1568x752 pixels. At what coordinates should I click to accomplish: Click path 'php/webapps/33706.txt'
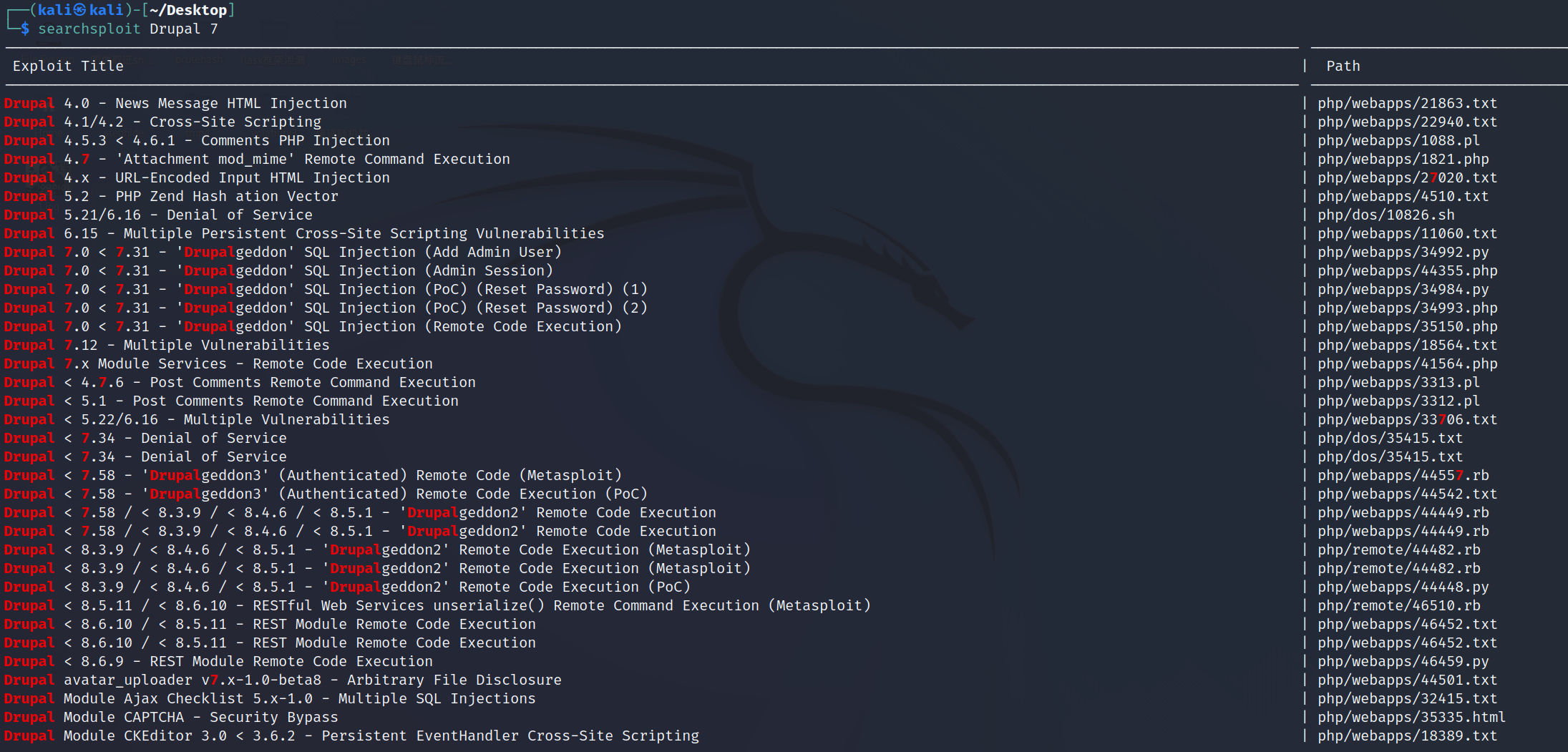[x=1408, y=419]
